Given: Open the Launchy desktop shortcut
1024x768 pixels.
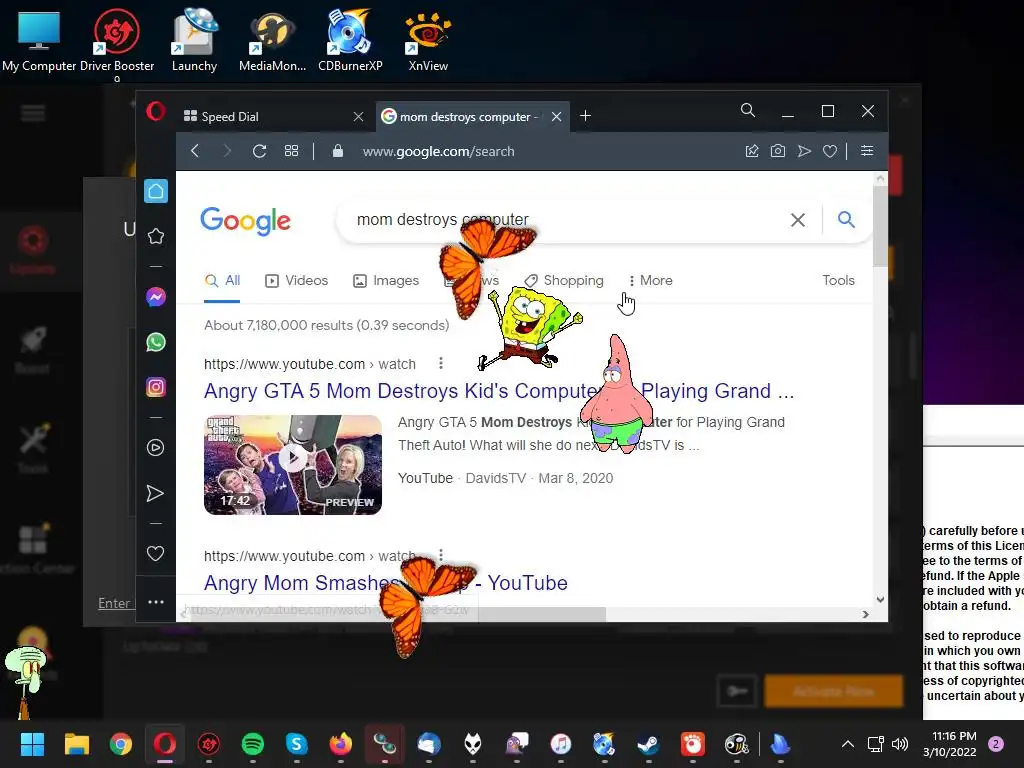Looking at the screenshot, I should point(194,40).
